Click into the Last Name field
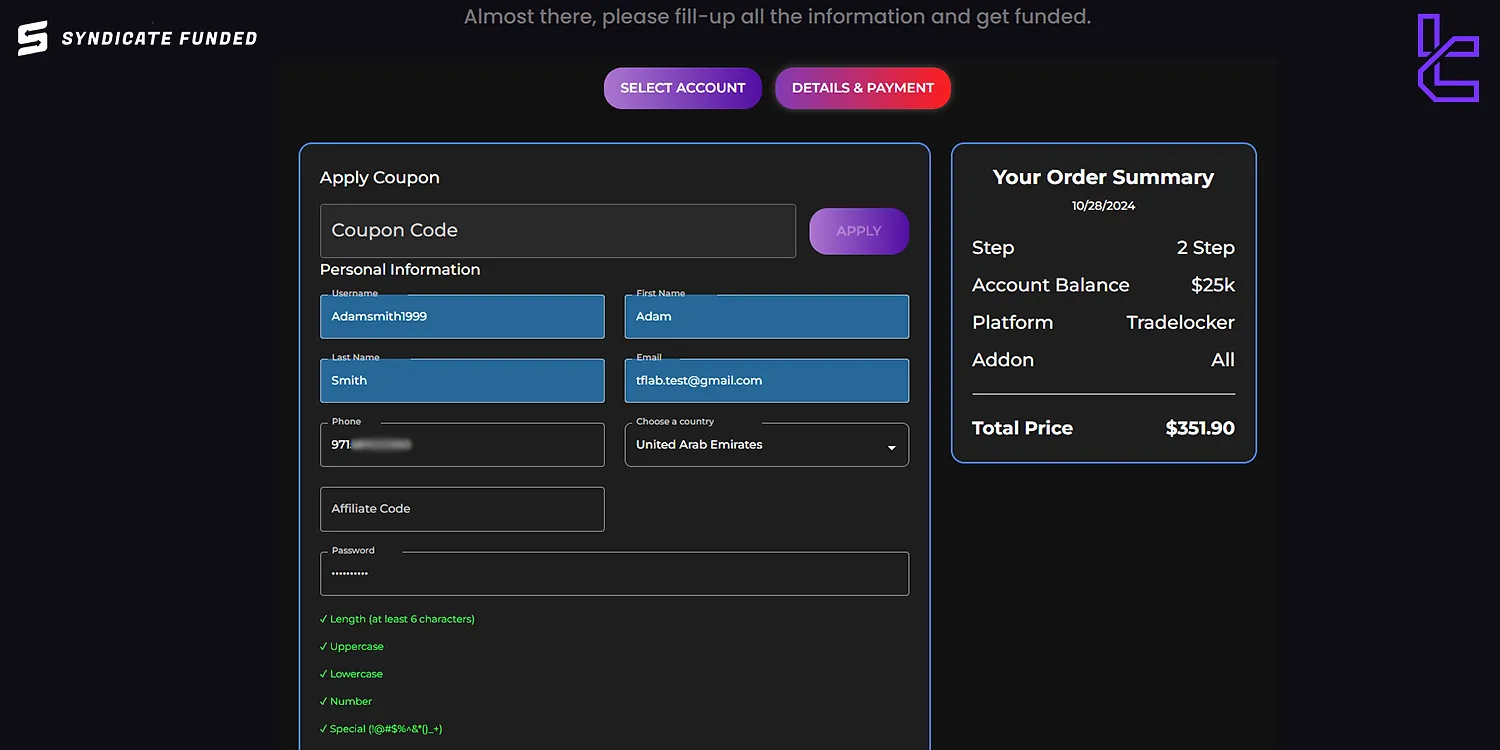Image resolution: width=1500 pixels, height=750 pixels. pyautogui.click(x=462, y=381)
